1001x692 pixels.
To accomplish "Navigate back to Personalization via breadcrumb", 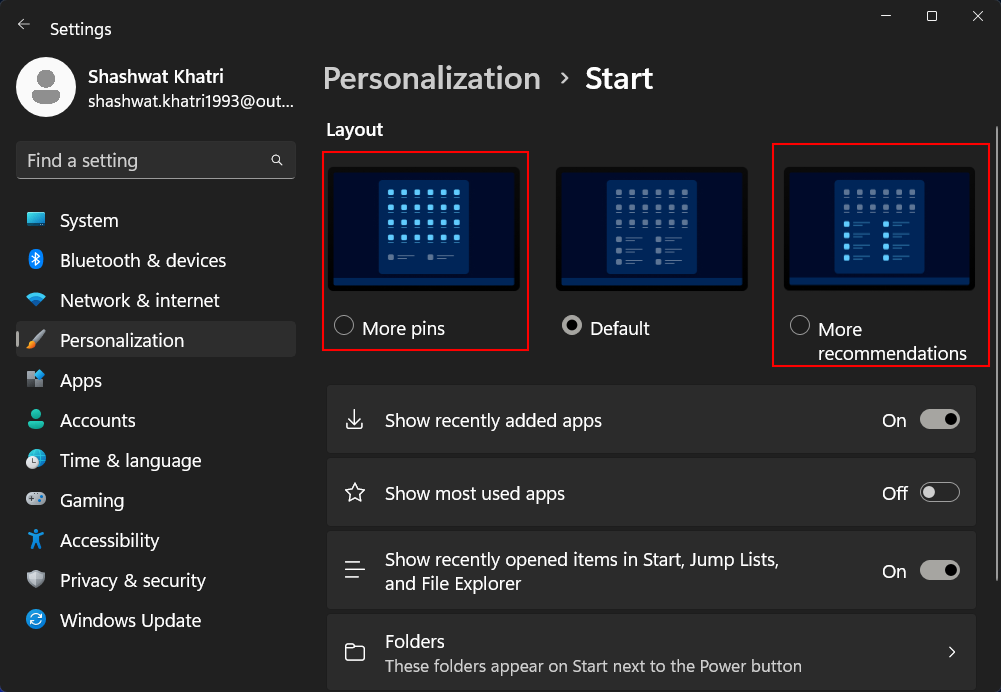I will [x=431, y=78].
